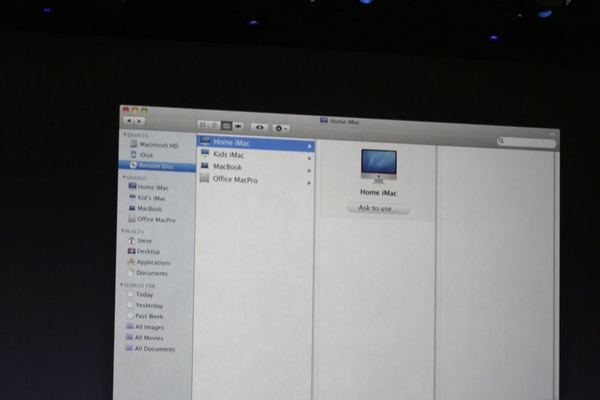Select Home iMac in the column list

coord(256,143)
